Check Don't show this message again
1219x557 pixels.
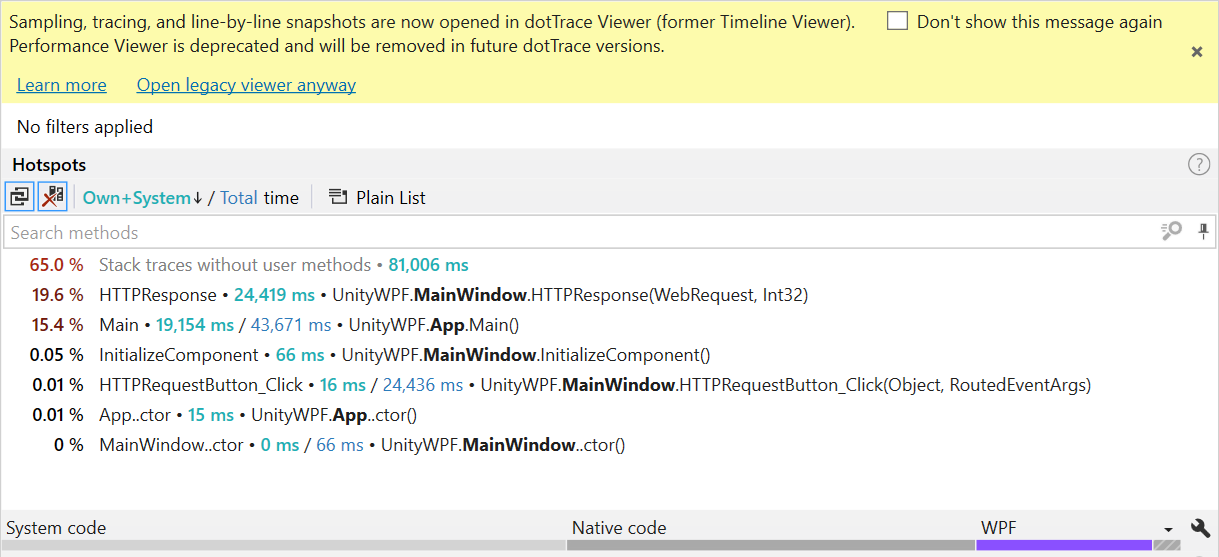(898, 21)
